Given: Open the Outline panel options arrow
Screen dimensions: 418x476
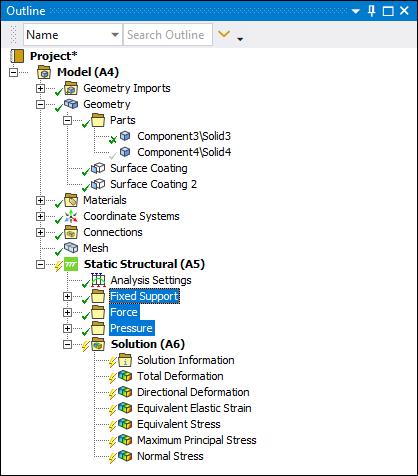Looking at the screenshot, I should point(356,11).
